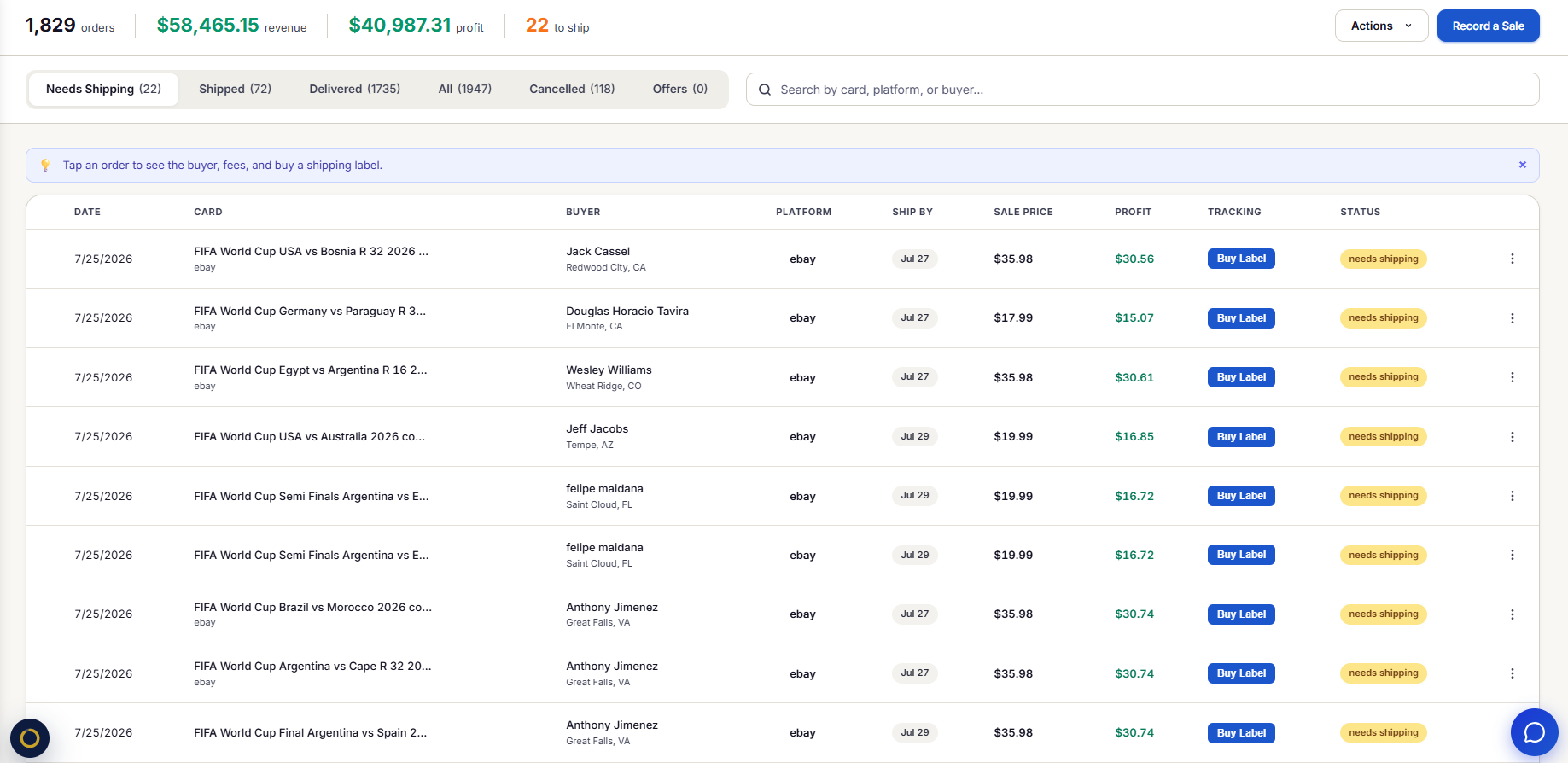The width and height of the screenshot is (1568, 763).
Task: Open the chat support bubble
Action: (x=1534, y=732)
